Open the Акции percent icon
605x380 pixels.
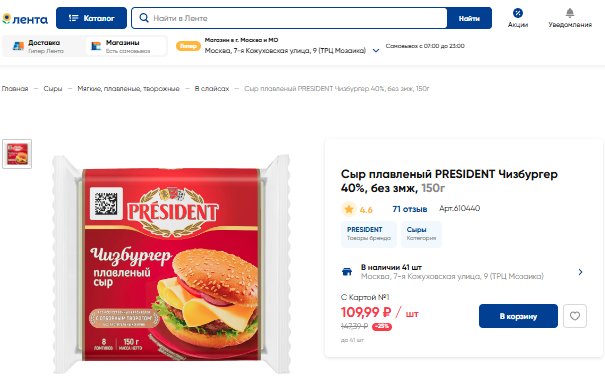pyautogui.click(x=518, y=13)
